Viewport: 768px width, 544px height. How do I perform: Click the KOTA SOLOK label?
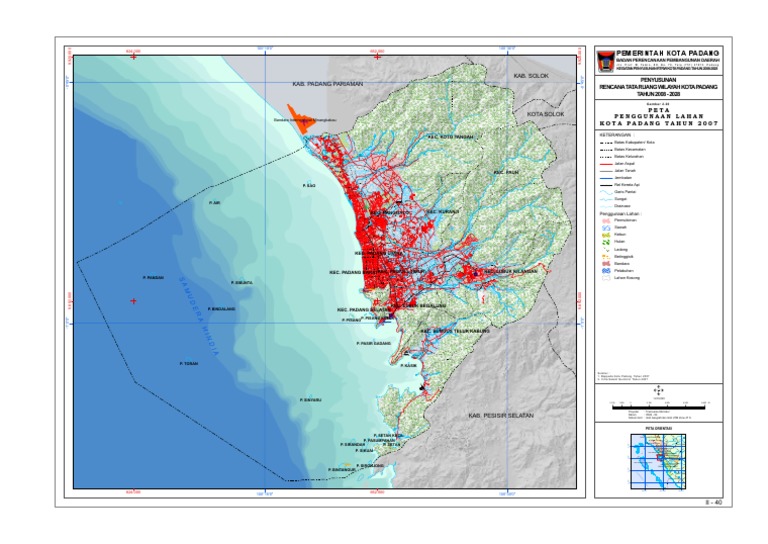click(x=546, y=114)
